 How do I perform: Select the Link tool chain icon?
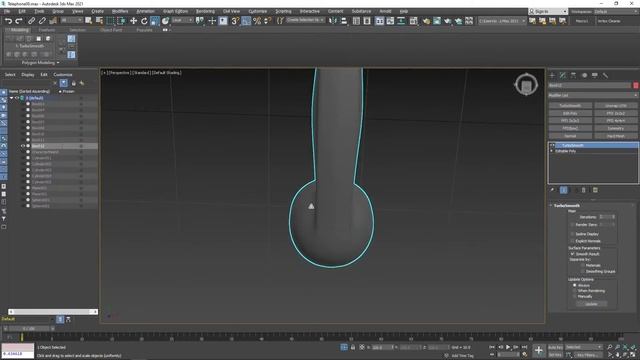pyautogui.click(x=31, y=21)
